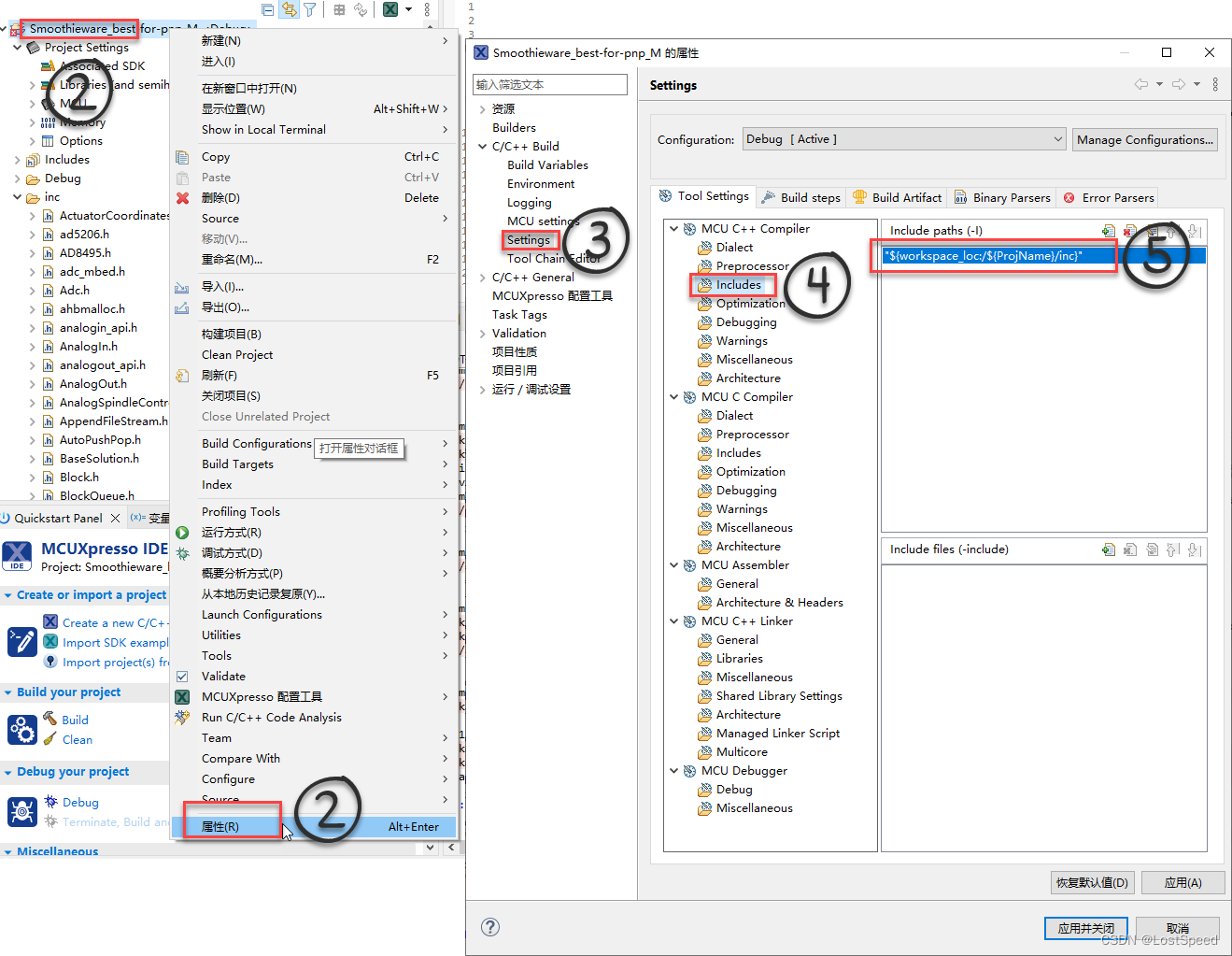Screen dimensions: 1232x956
Task: Click Import SDK example icon
Action: pos(50,642)
